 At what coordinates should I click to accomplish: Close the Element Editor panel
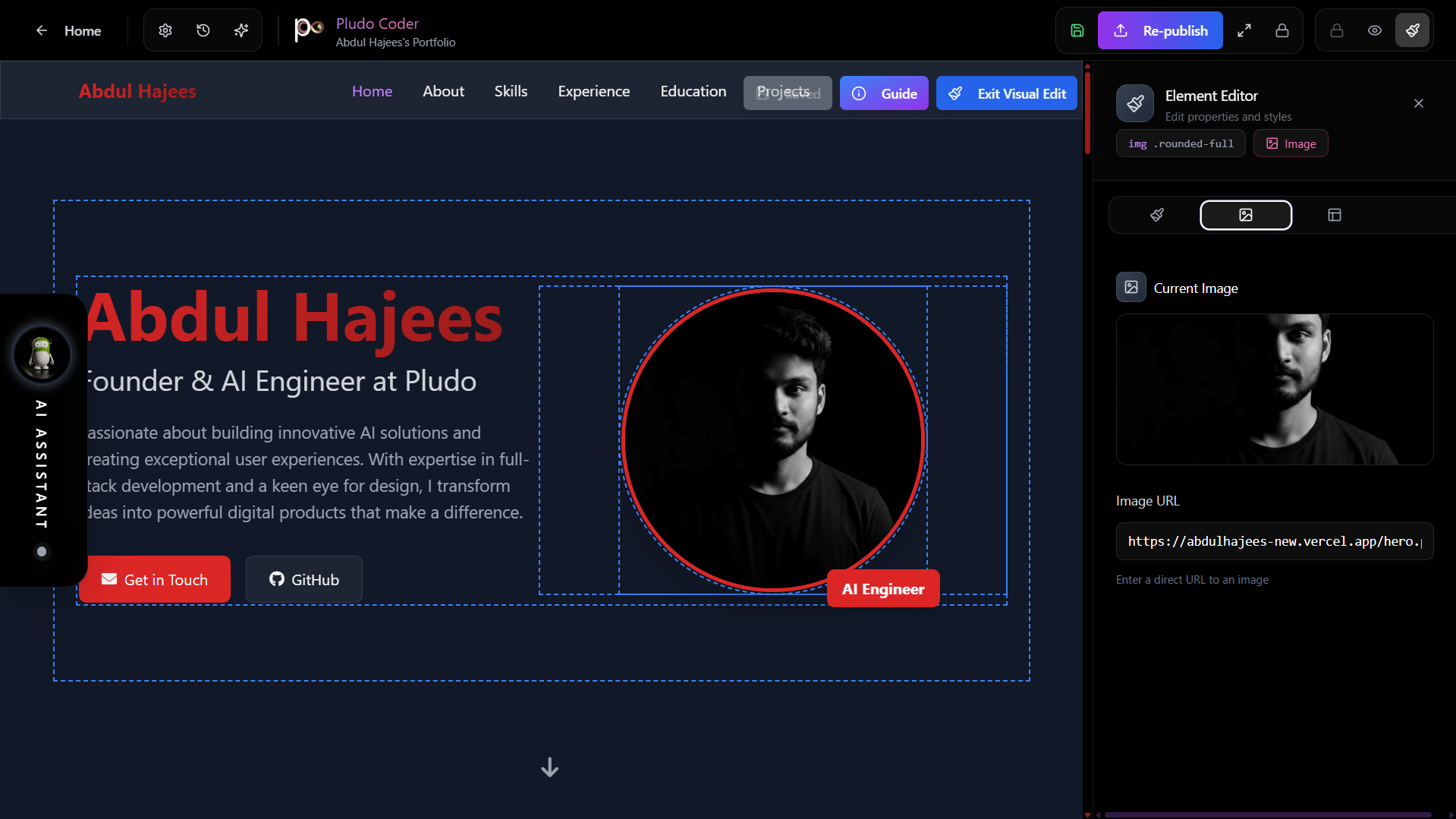coord(1418,103)
